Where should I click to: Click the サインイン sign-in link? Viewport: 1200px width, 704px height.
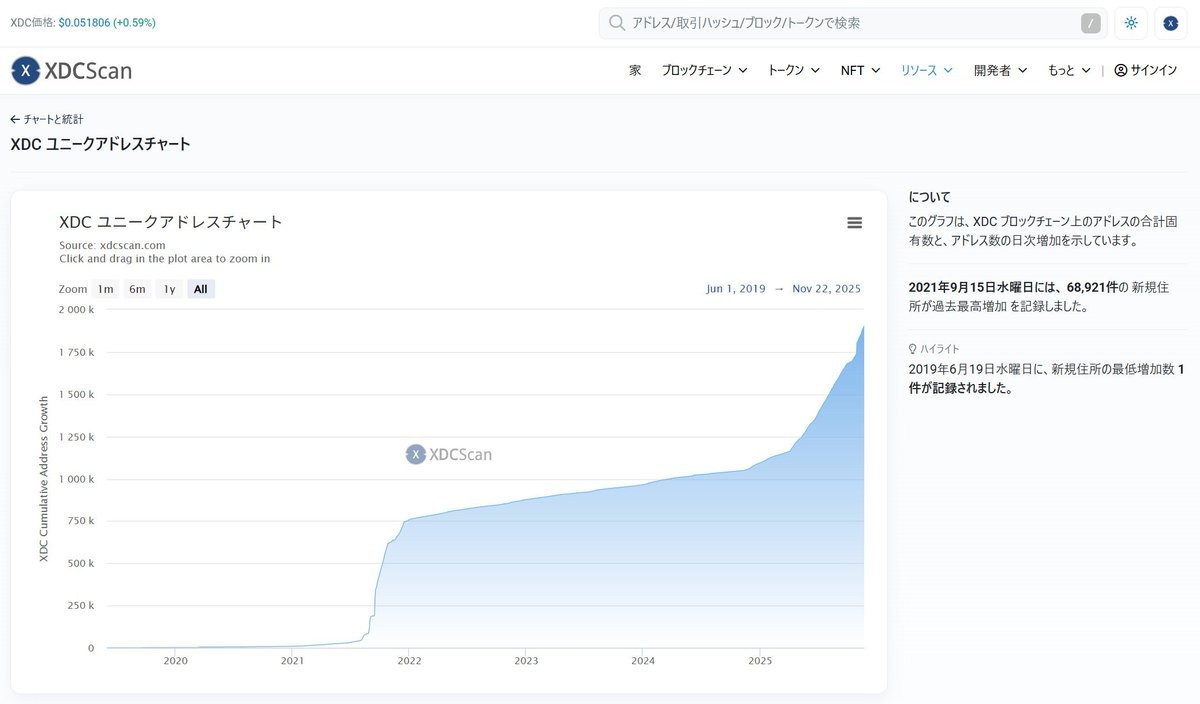pos(1146,71)
